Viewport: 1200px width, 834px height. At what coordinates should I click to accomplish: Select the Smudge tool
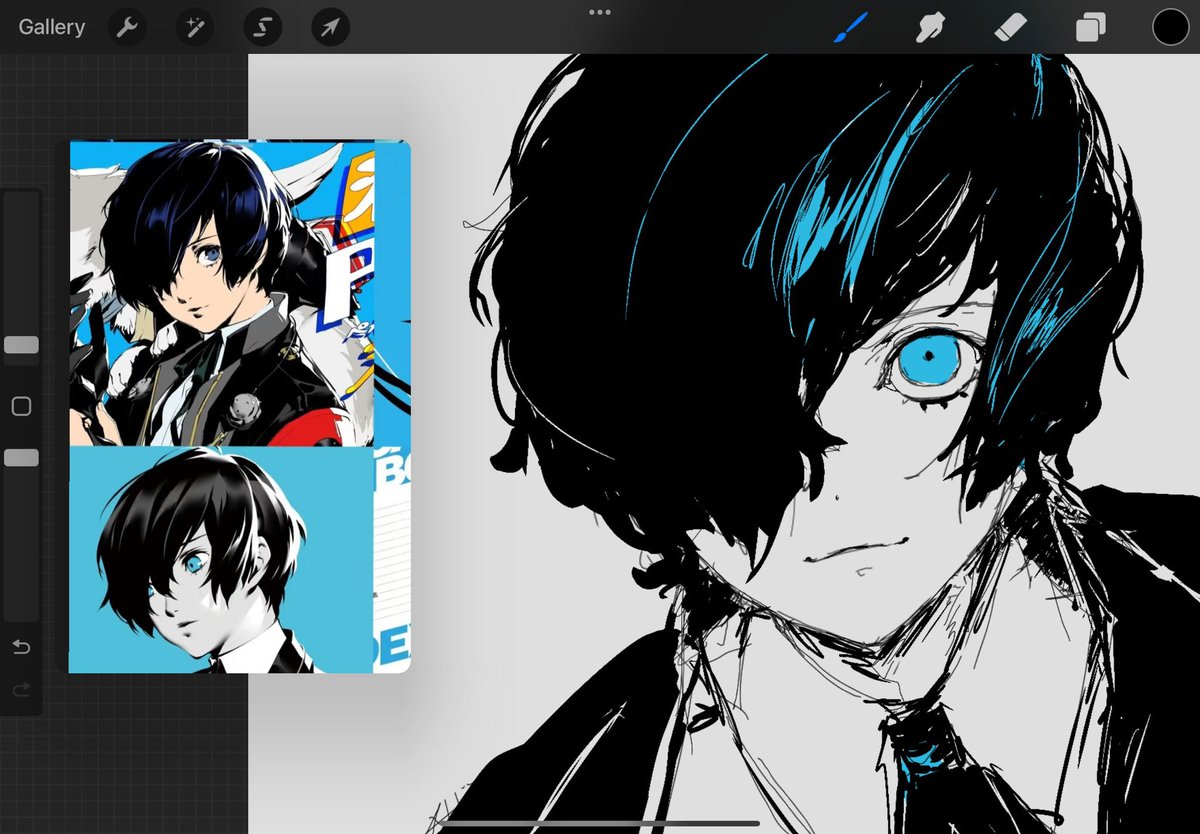point(930,27)
